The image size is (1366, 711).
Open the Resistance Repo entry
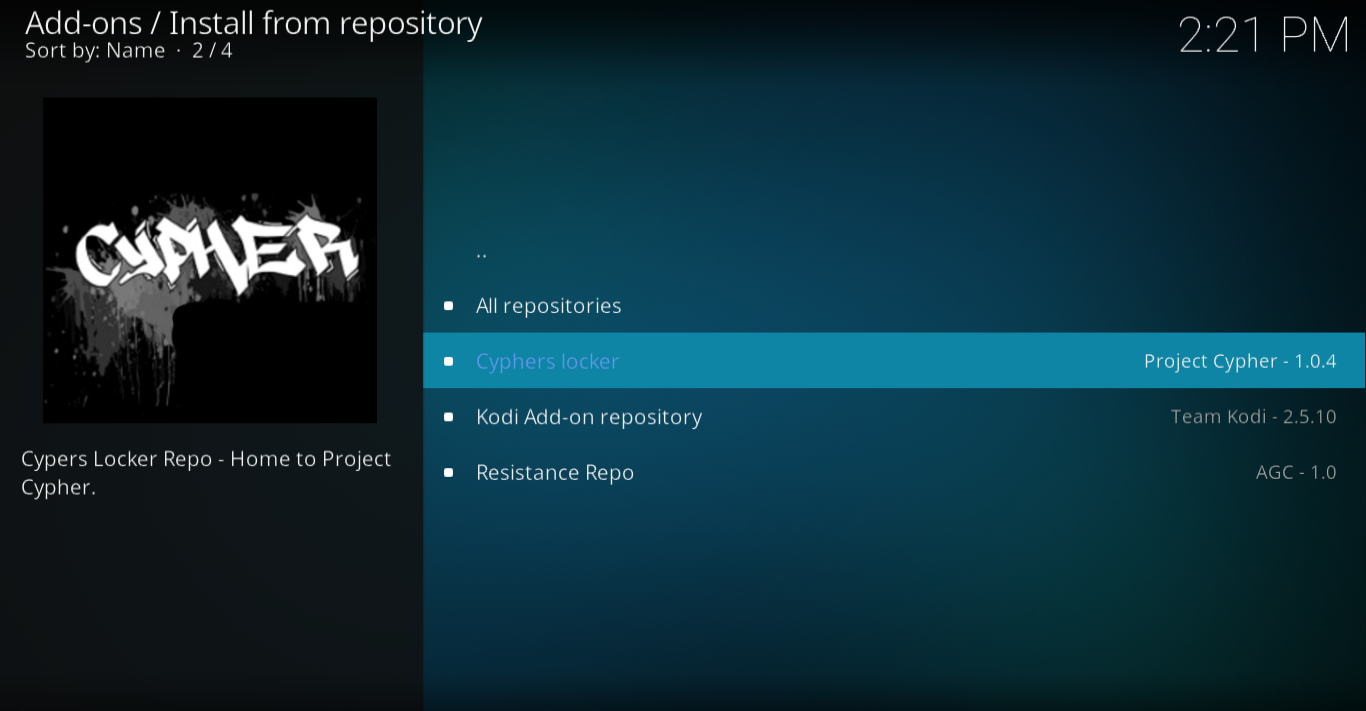click(x=894, y=472)
